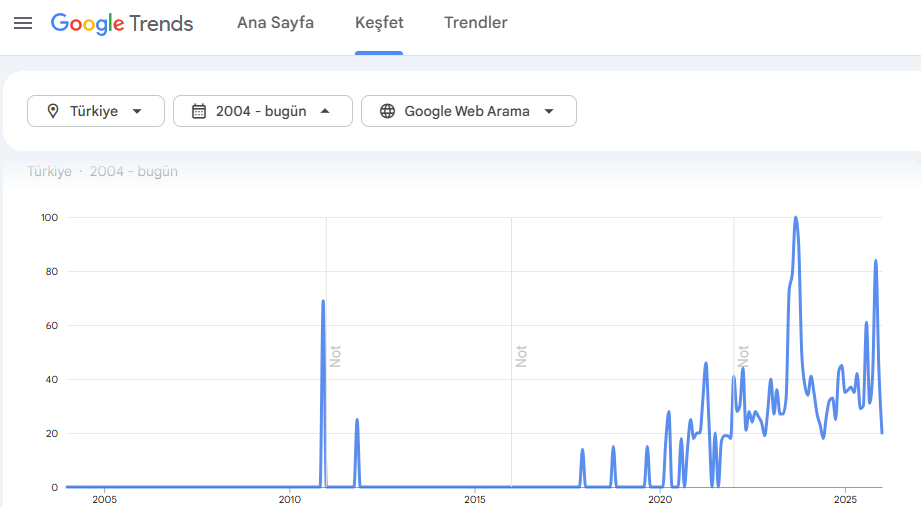The width and height of the screenshot is (921, 507).
Task: Select the Keşfet tab
Action: tap(379, 22)
